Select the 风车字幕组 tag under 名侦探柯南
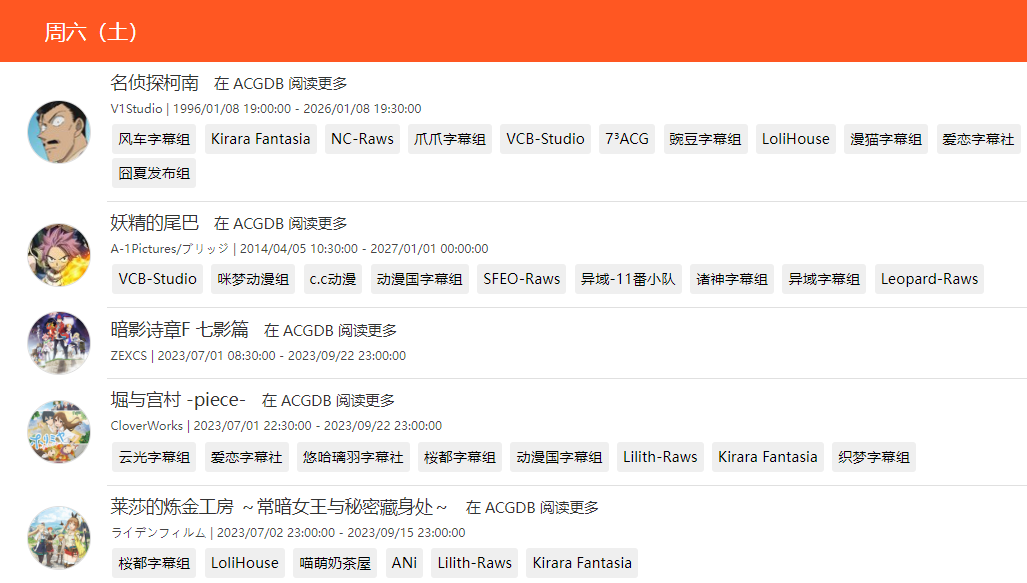The width and height of the screenshot is (1027, 583). 154,139
